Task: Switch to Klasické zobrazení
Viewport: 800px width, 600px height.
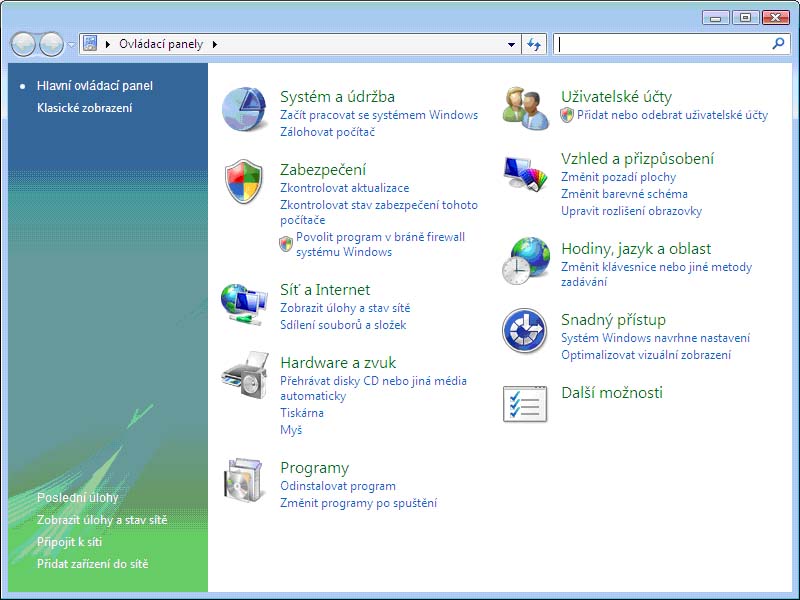Action: [84, 108]
